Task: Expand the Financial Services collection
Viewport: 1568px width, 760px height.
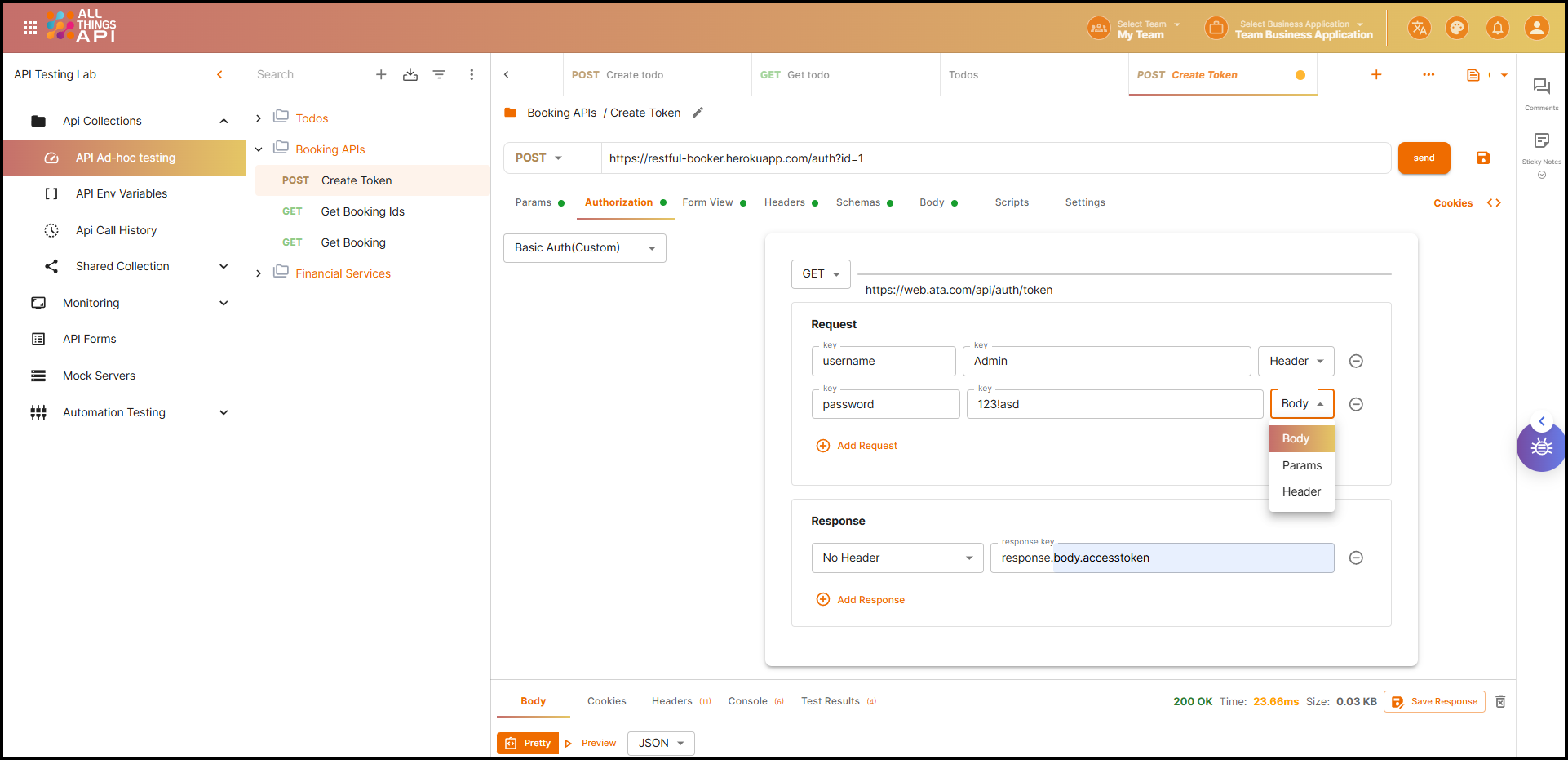Action: [x=259, y=273]
